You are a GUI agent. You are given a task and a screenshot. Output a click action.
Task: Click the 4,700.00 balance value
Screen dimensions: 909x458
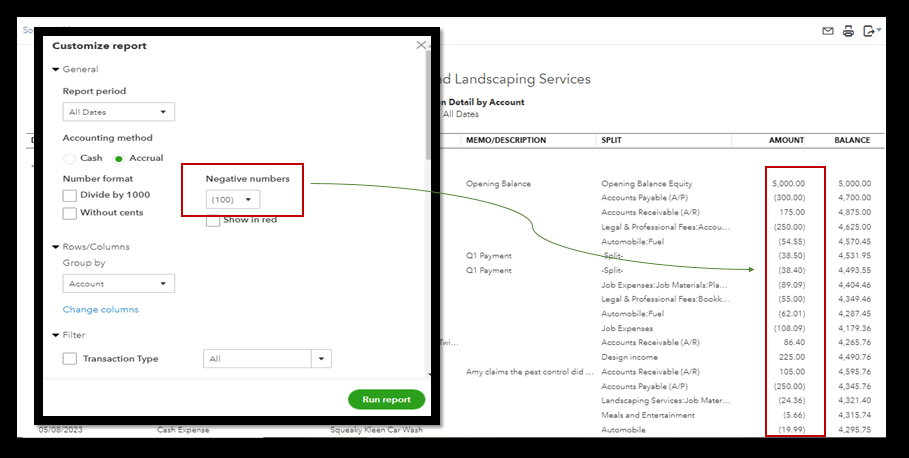(854, 198)
